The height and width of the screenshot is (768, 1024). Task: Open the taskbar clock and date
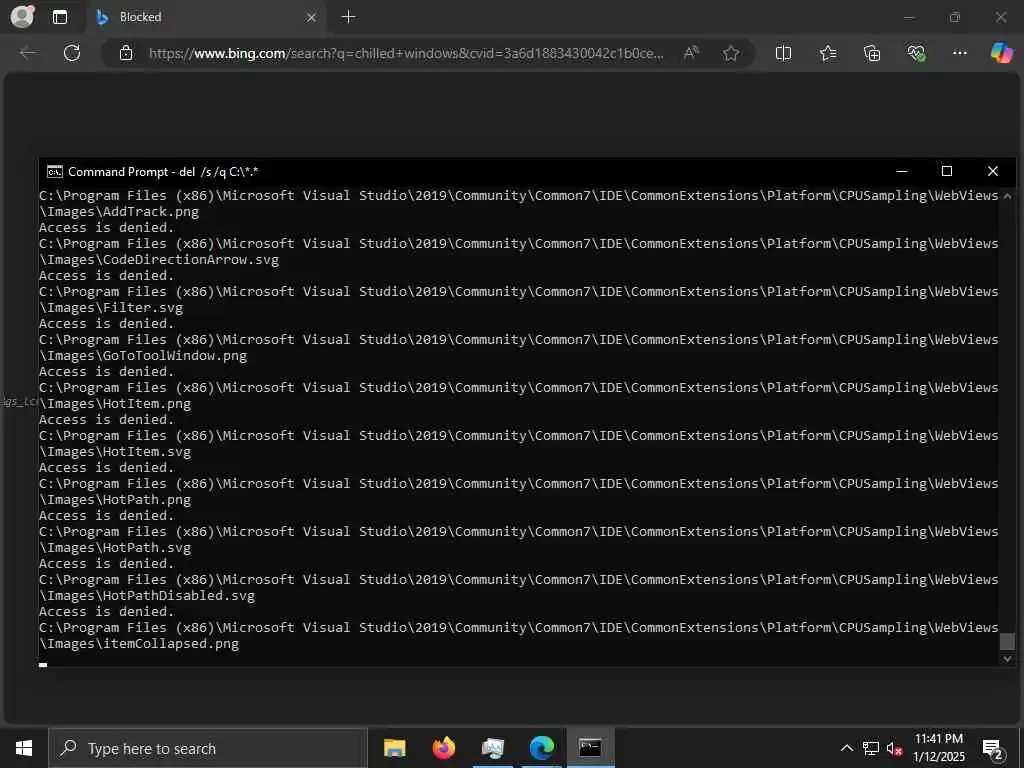click(x=938, y=748)
